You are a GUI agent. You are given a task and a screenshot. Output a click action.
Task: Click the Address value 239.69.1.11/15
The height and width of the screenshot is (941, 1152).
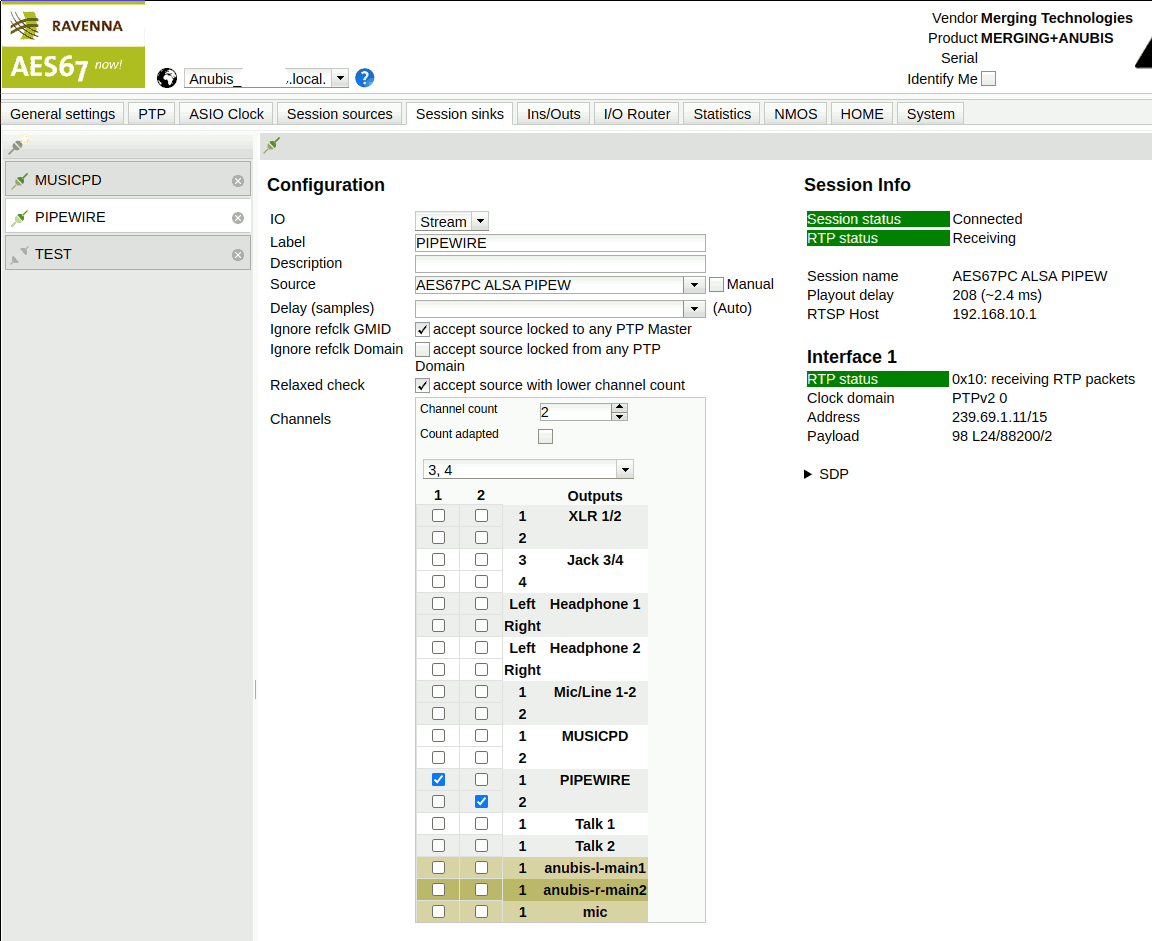point(999,417)
